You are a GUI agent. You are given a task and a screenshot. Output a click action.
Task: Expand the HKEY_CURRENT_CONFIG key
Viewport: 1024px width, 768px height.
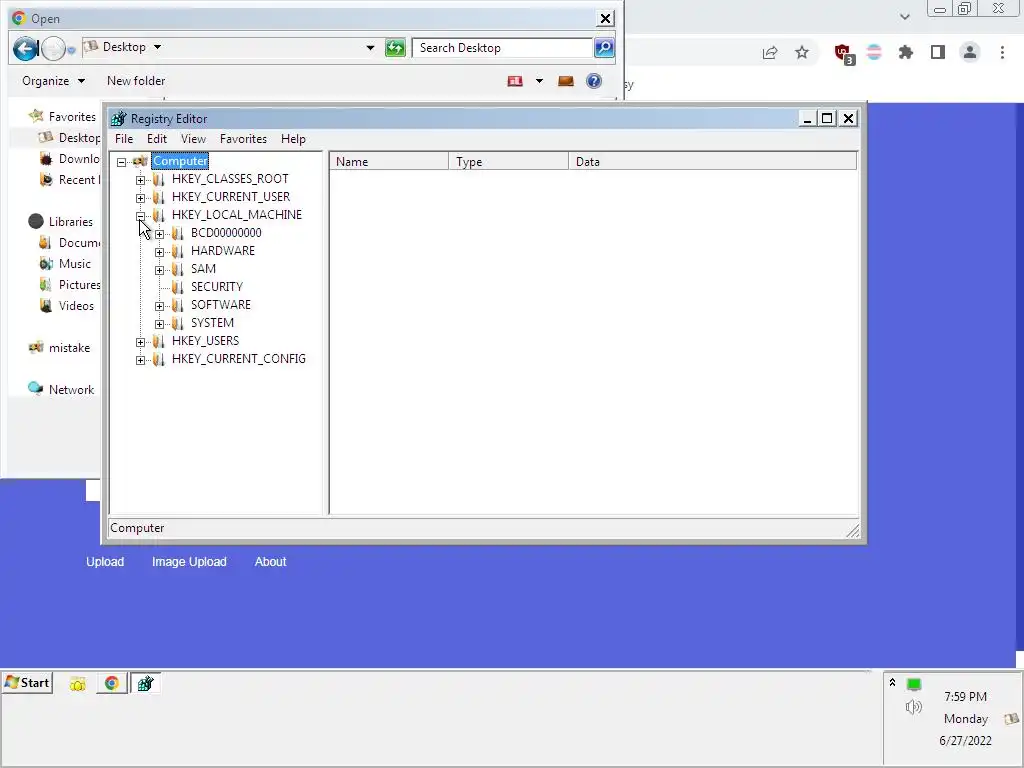(x=140, y=360)
